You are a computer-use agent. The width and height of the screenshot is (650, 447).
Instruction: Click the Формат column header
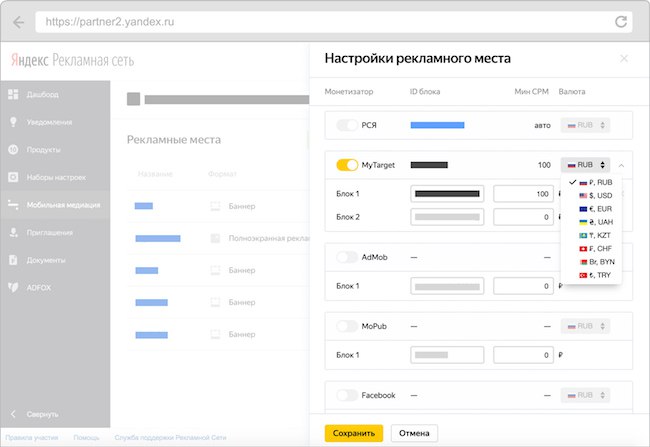coord(222,174)
